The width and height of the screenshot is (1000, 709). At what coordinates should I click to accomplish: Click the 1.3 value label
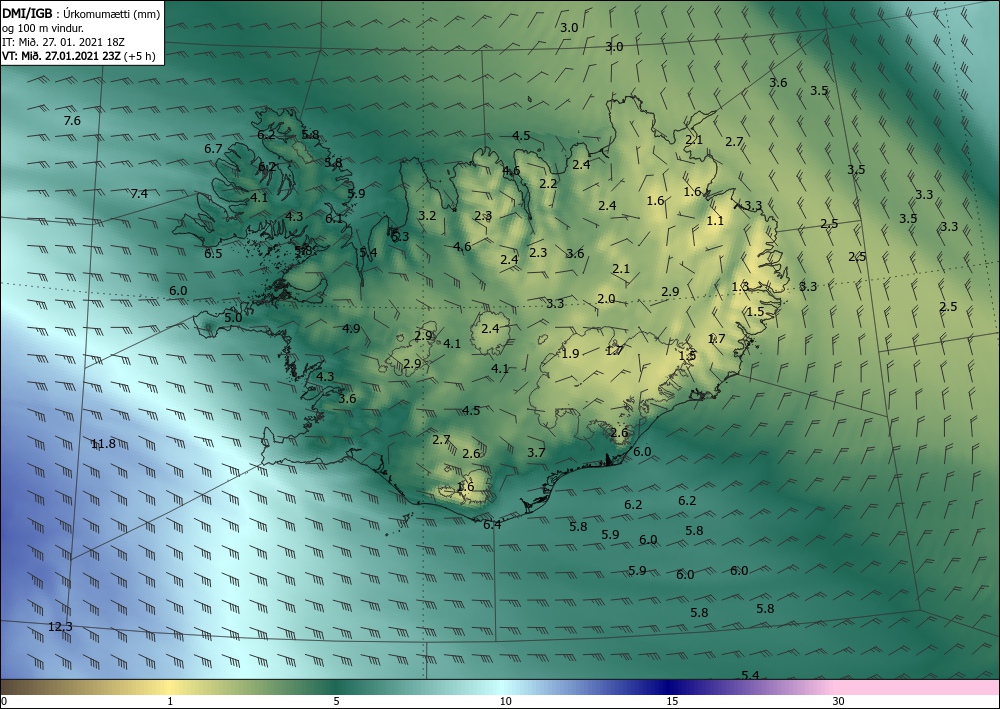740,286
